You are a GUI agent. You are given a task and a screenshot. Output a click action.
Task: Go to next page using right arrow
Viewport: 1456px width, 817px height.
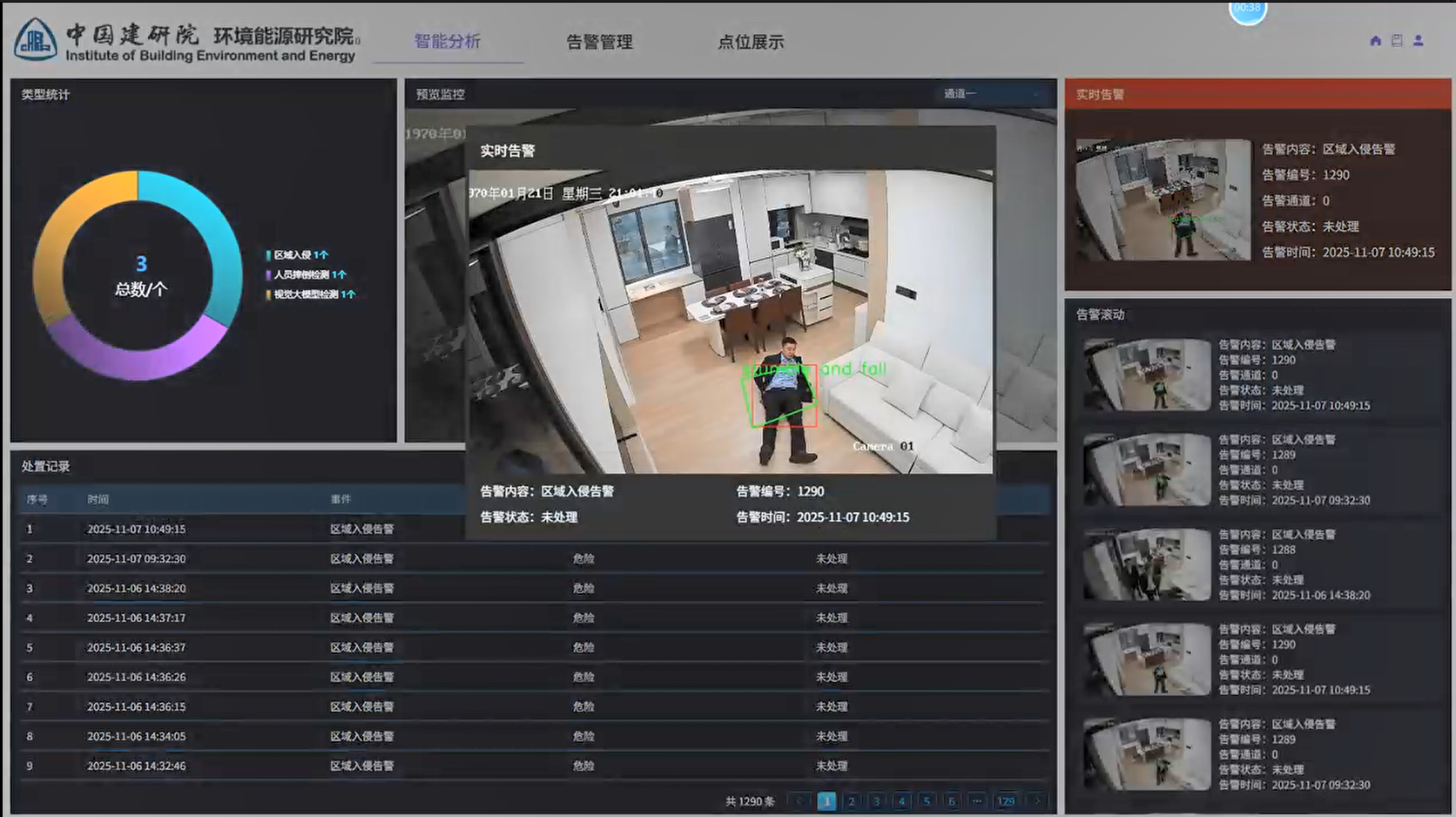pos(1037,801)
